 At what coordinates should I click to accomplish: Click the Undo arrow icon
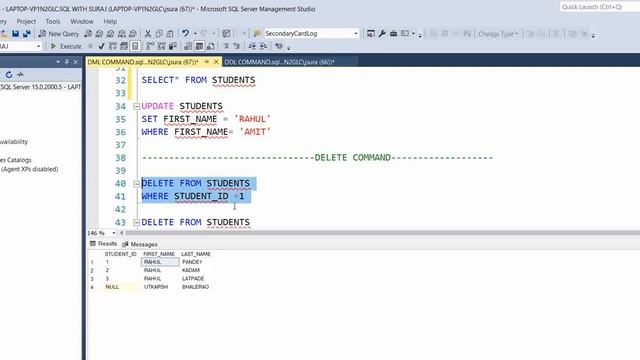tap(186, 33)
